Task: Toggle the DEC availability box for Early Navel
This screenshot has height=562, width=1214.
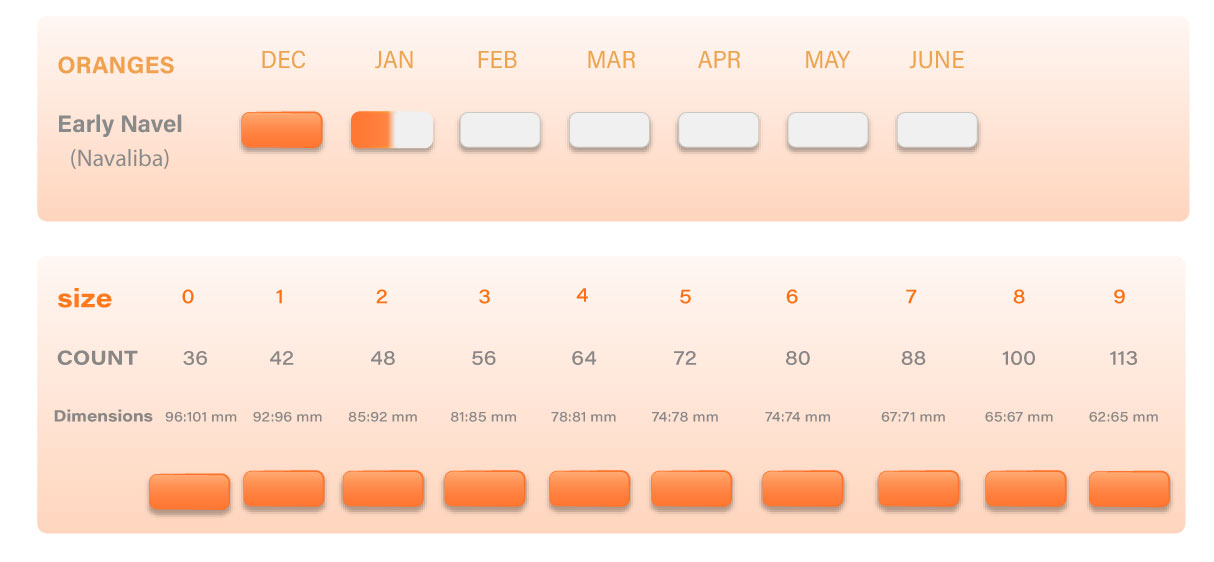Action: click(282, 130)
